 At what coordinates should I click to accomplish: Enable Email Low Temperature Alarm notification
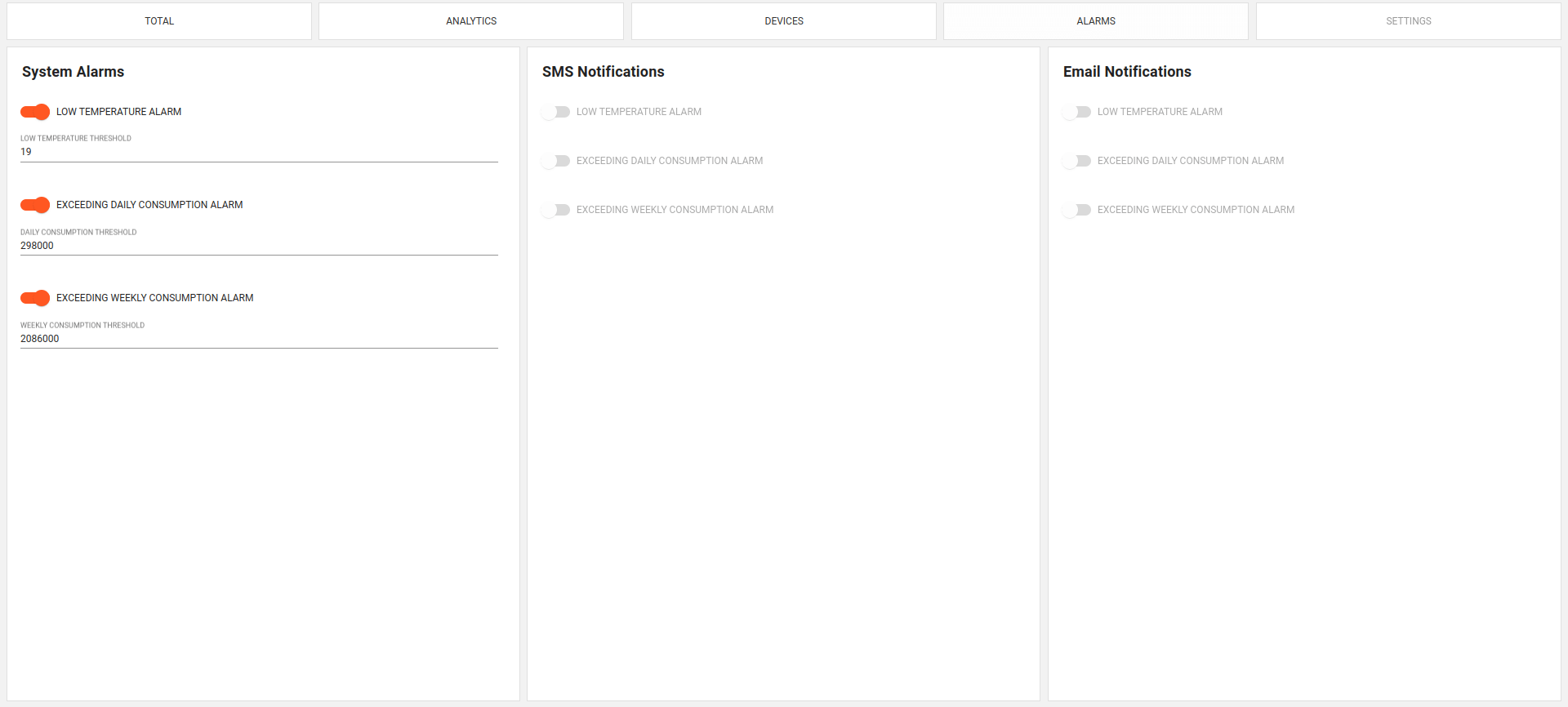tap(1076, 112)
